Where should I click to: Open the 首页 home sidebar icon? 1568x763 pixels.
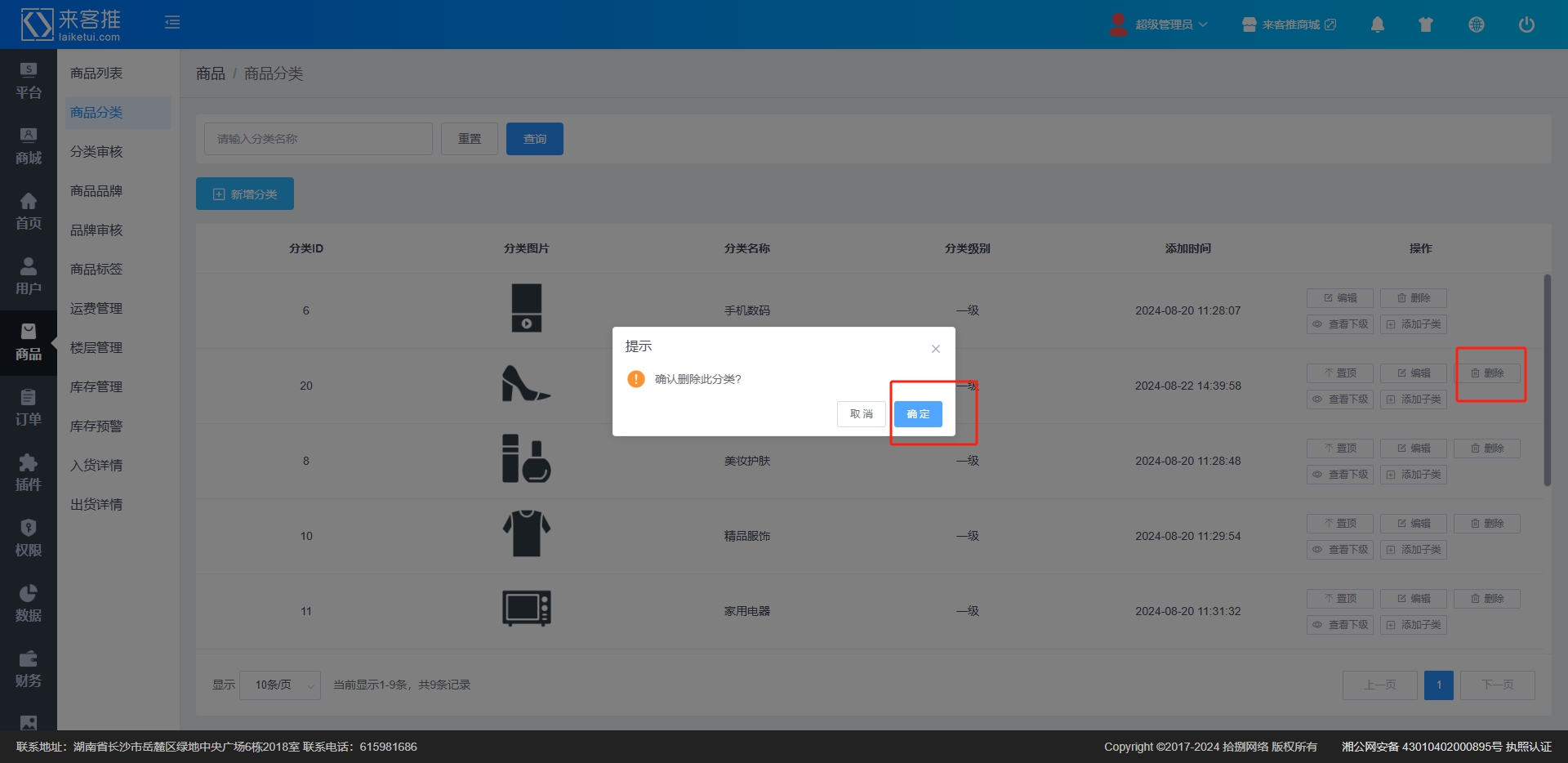point(29,211)
